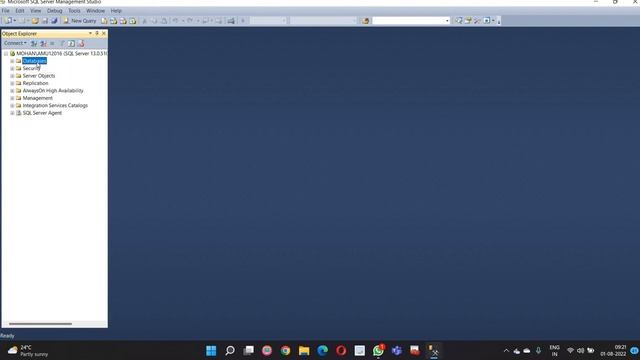Open the Edit menu
This screenshot has width=640, height=360.
(20, 11)
